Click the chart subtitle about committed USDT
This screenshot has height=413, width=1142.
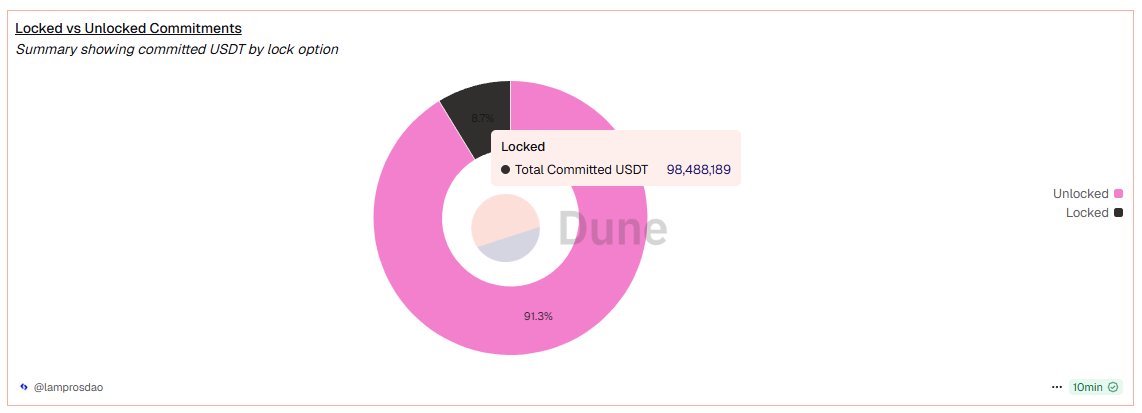tap(177, 49)
